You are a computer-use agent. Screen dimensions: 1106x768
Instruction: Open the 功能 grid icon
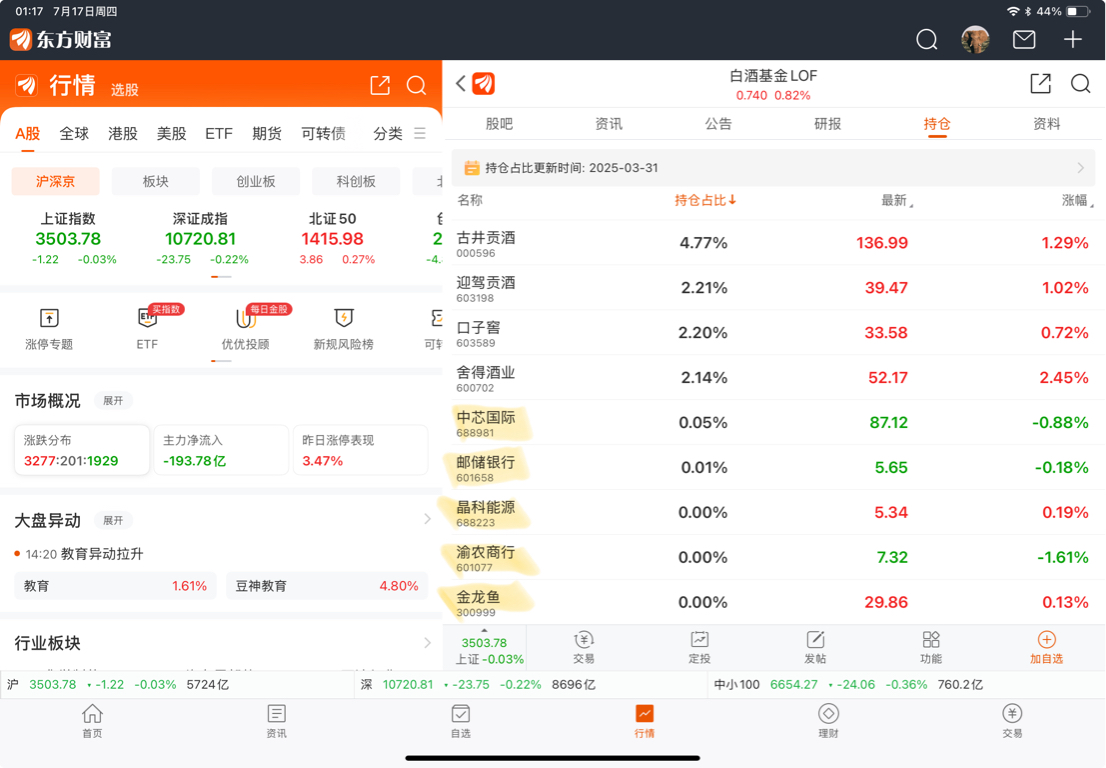(x=930, y=647)
